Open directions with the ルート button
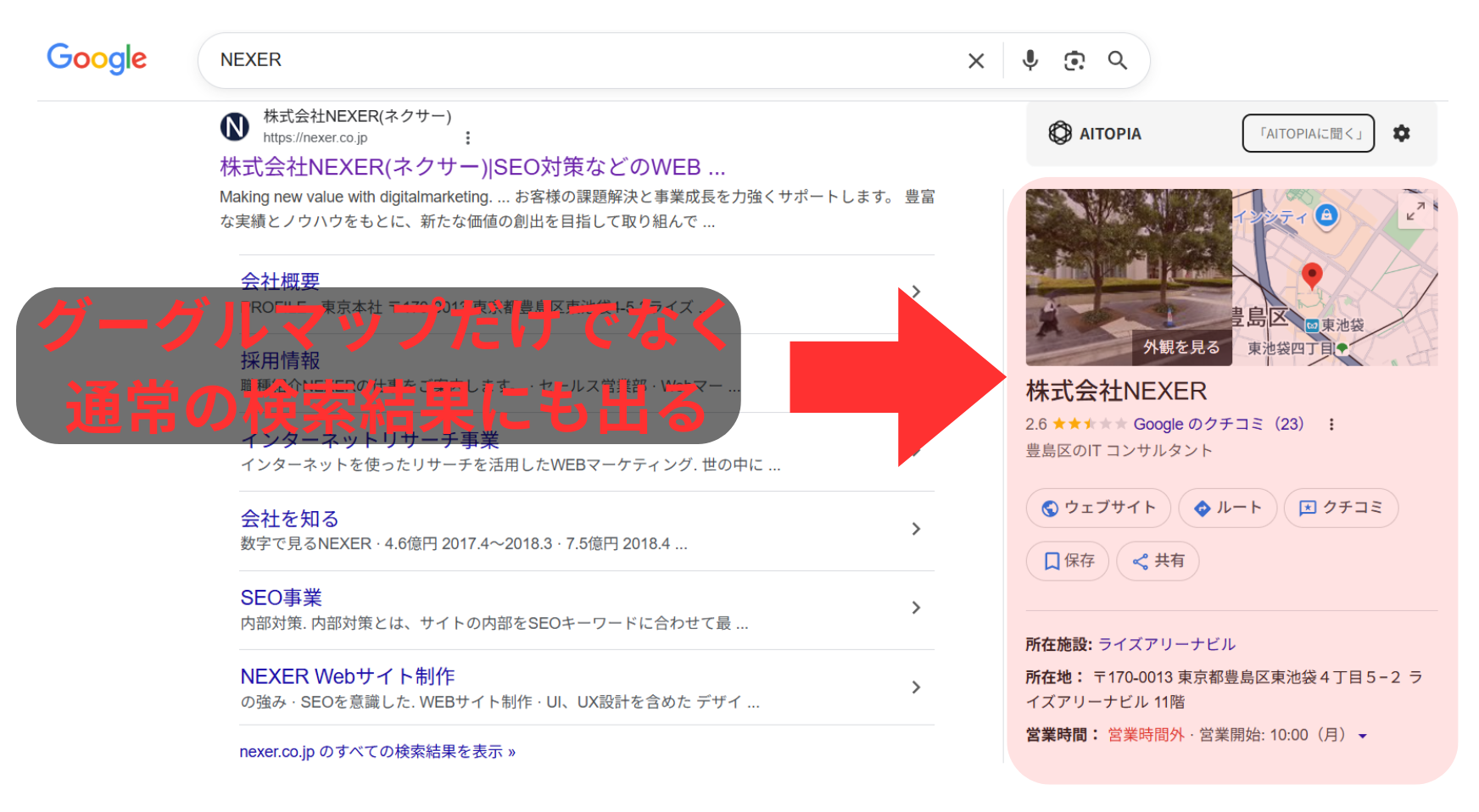1479x812 pixels. (1227, 508)
